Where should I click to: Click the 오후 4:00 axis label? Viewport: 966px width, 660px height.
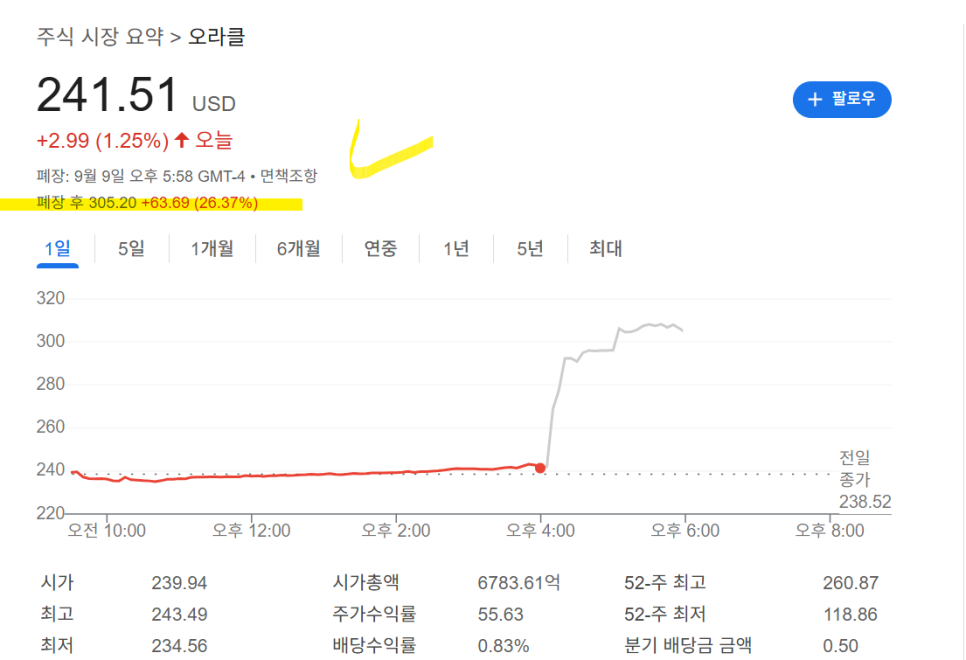click(x=540, y=531)
